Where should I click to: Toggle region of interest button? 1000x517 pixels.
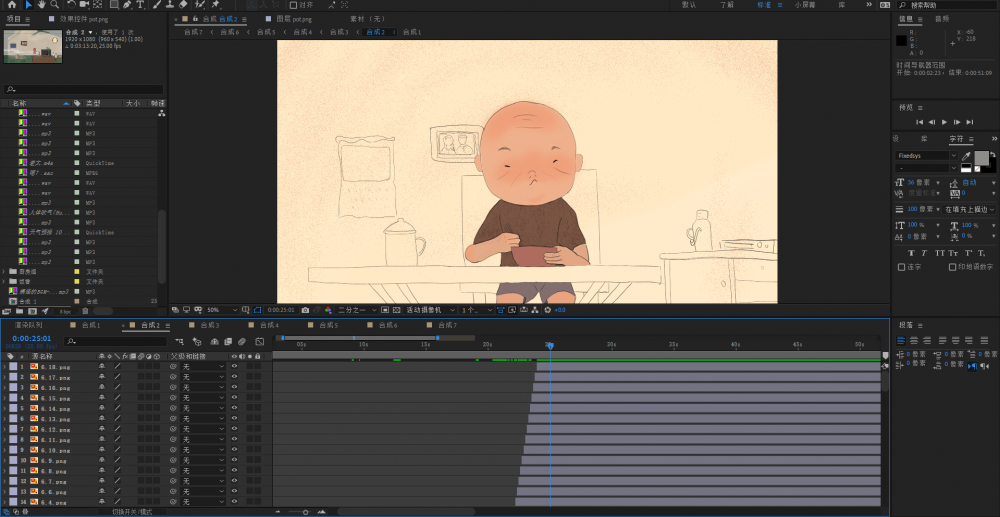(x=385, y=310)
